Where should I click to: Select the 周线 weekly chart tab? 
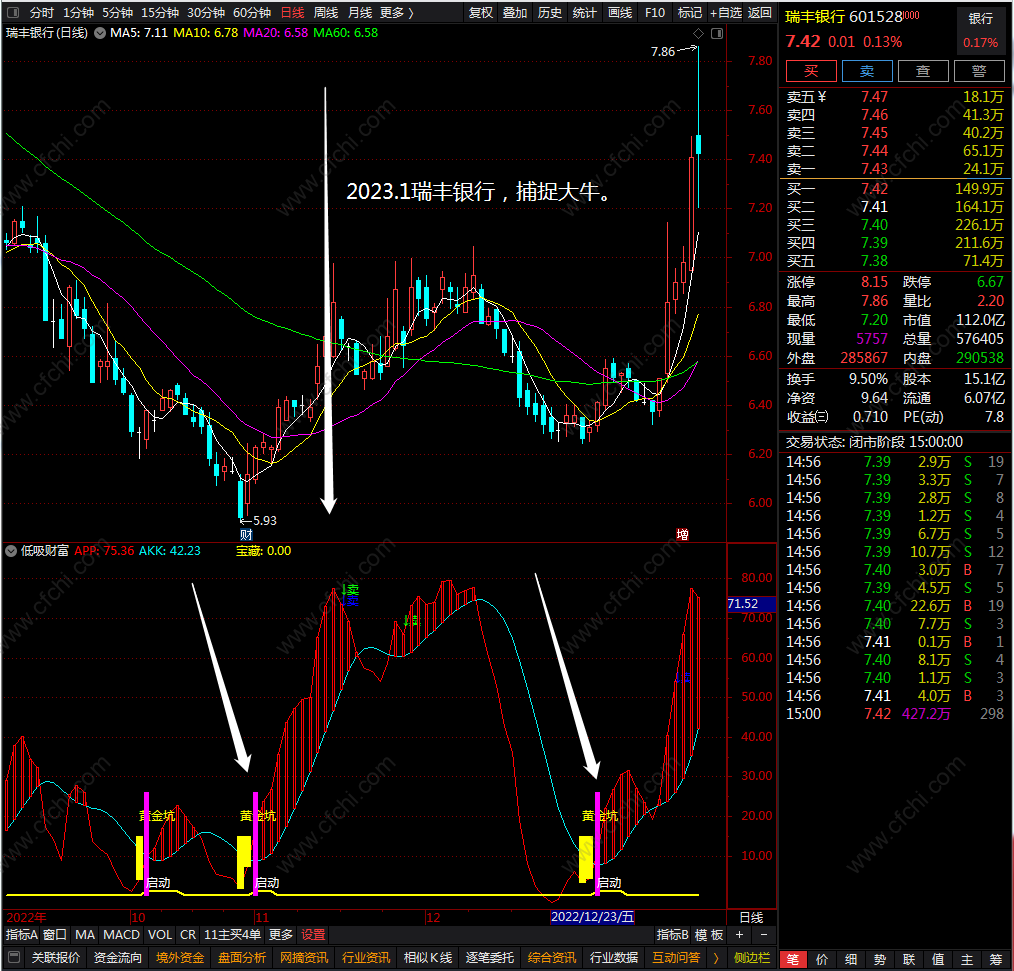(x=326, y=12)
